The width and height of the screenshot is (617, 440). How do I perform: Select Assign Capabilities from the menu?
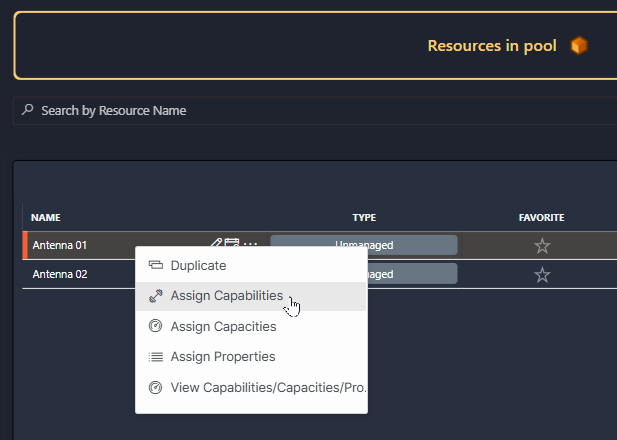pos(226,296)
